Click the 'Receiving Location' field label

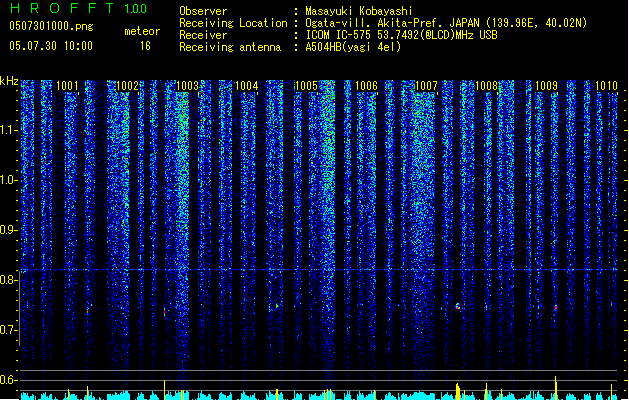point(233,23)
